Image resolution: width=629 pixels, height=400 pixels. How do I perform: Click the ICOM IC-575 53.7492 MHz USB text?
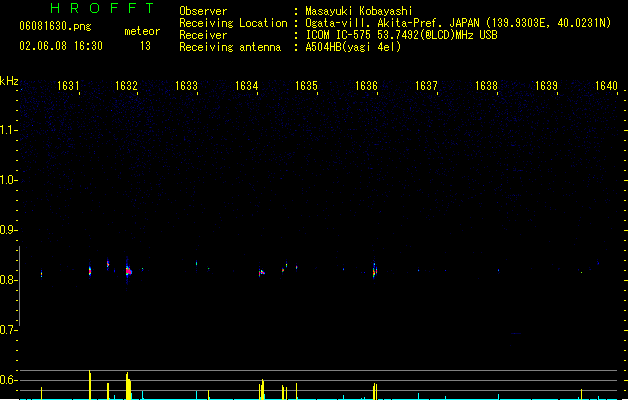[402, 35]
